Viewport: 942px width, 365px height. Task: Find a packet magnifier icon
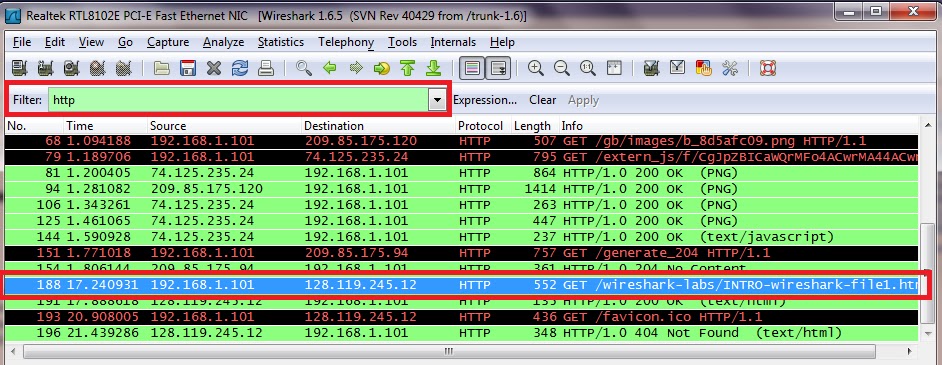[303, 68]
